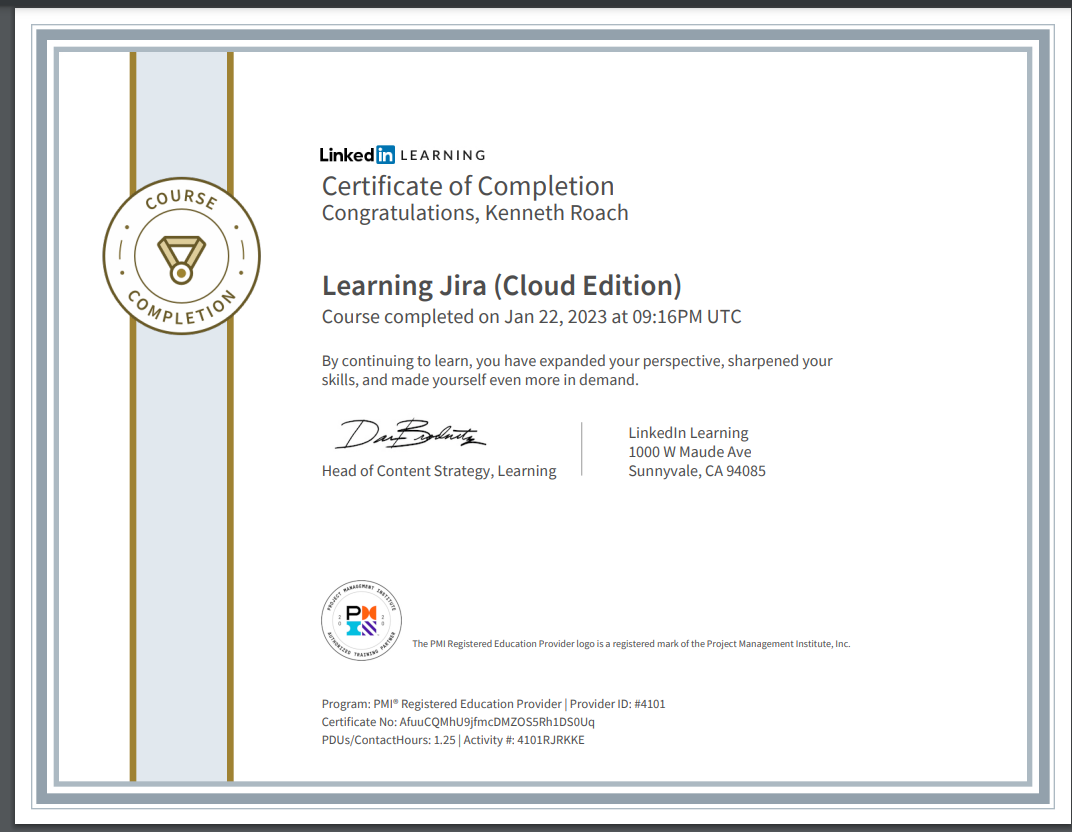This screenshot has height=832, width=1072.
Task: Click the PMI Authorized Training Partner seal
Action: point(362,620)
